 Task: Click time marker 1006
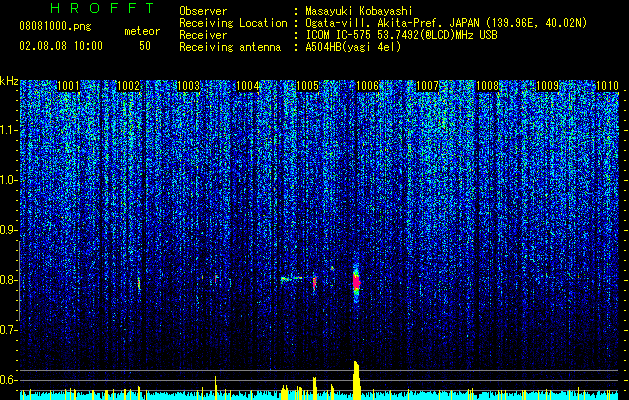click(x=367, y=86)
